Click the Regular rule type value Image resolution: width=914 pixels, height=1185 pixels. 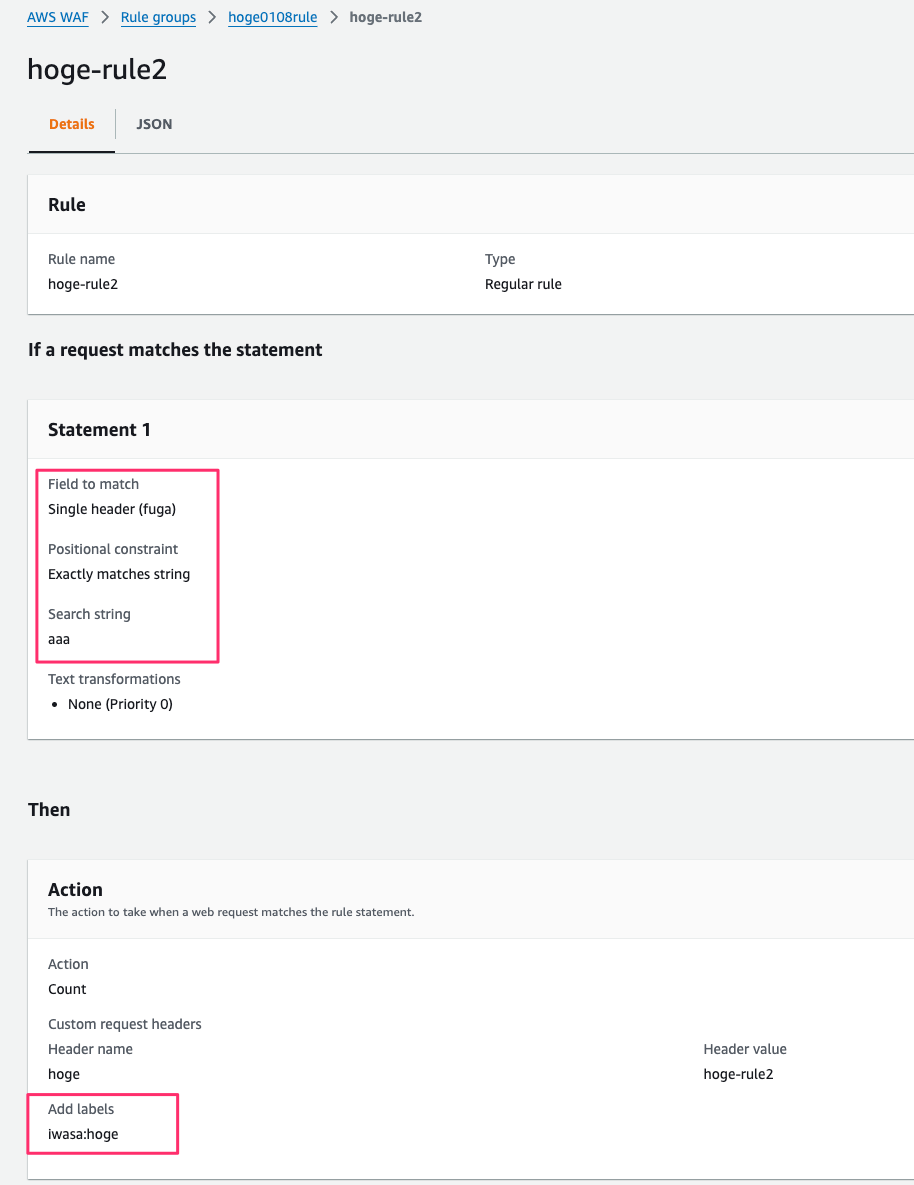click(x=523, y=284)
